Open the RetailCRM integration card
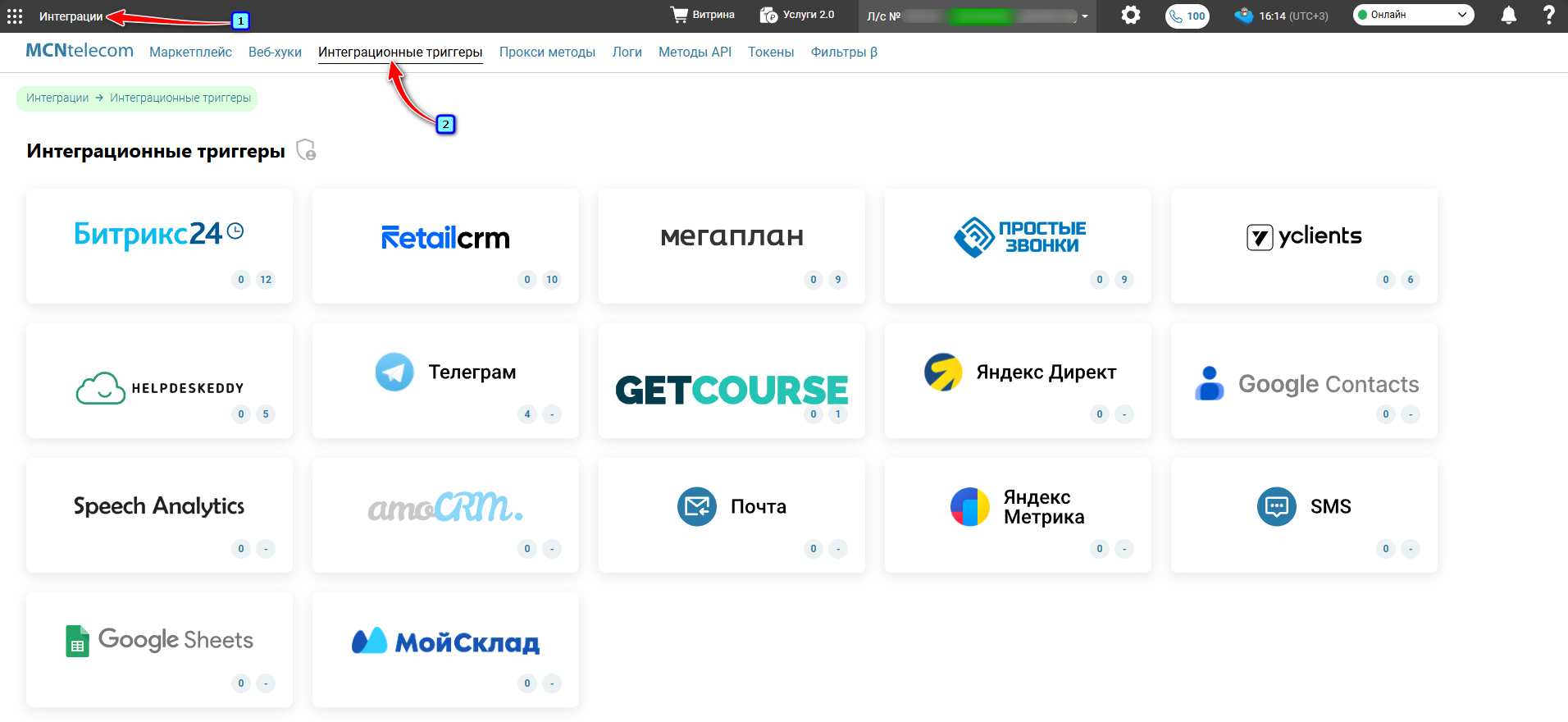Viewport: 1568px width, 722px height. 445,246
